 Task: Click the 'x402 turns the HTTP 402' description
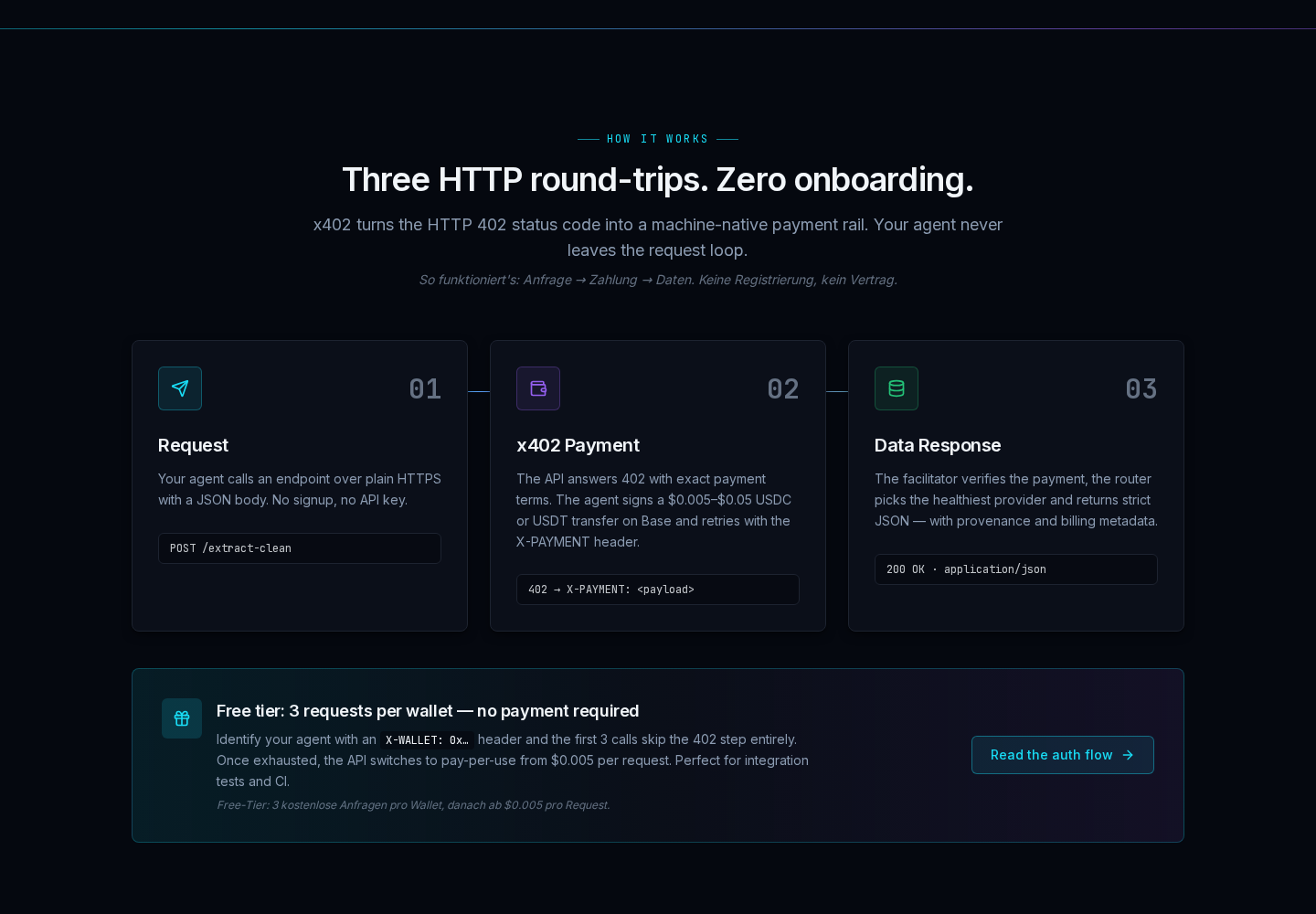coord(658,238)
